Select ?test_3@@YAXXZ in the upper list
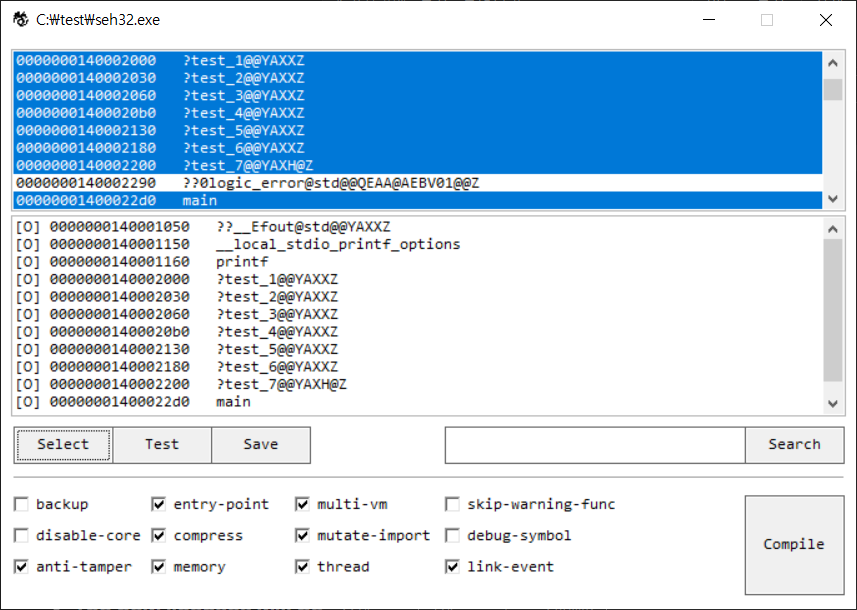This screenshot has height=610, width=857. coord(418,95)
